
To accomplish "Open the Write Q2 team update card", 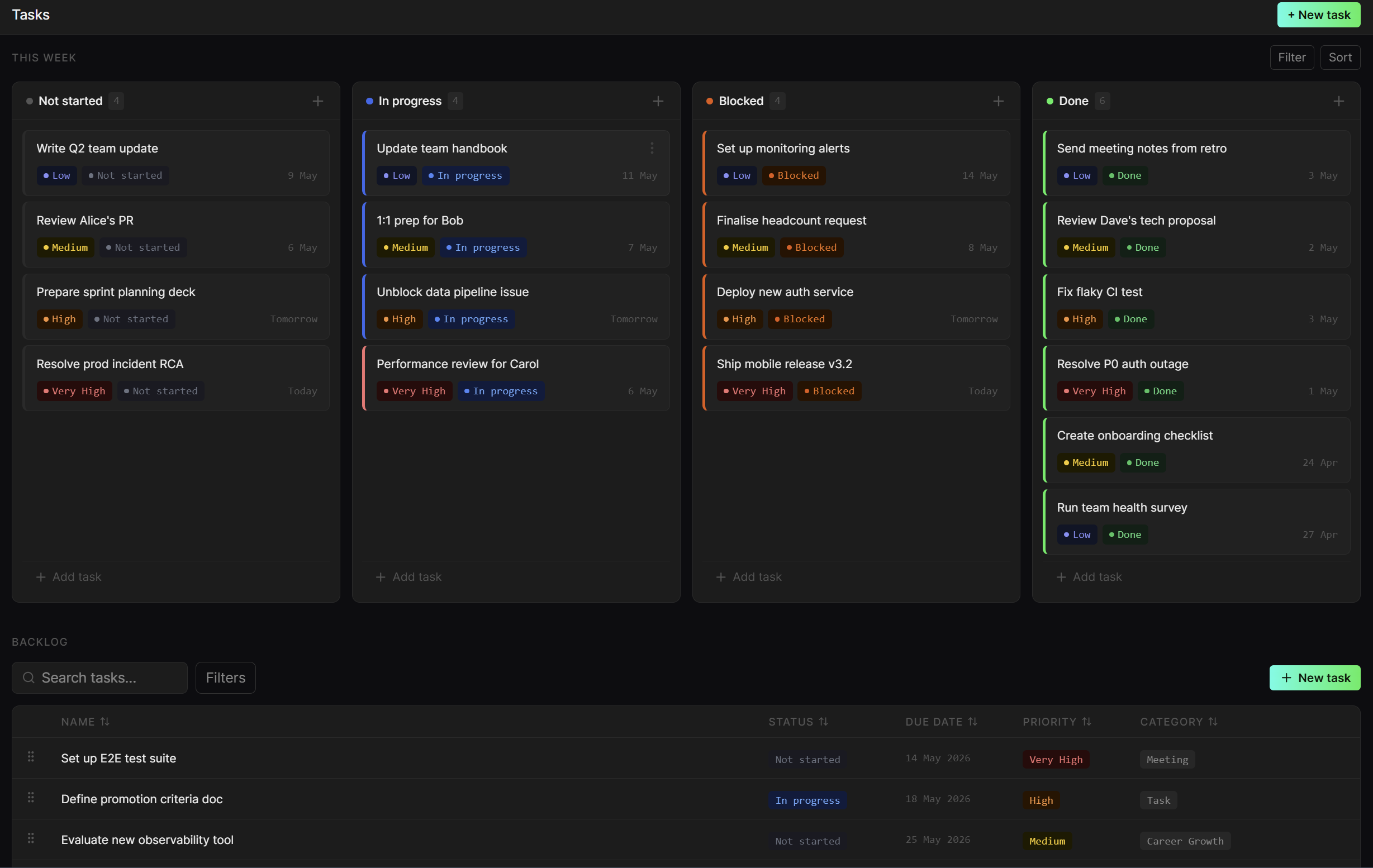I will pyautogui.click(x=176, y=163).
